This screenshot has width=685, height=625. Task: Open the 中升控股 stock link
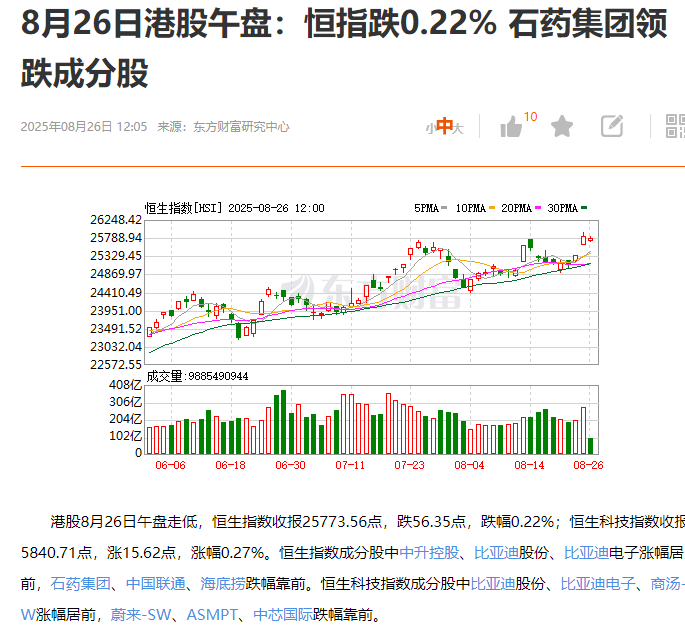(x=429, y=552)
